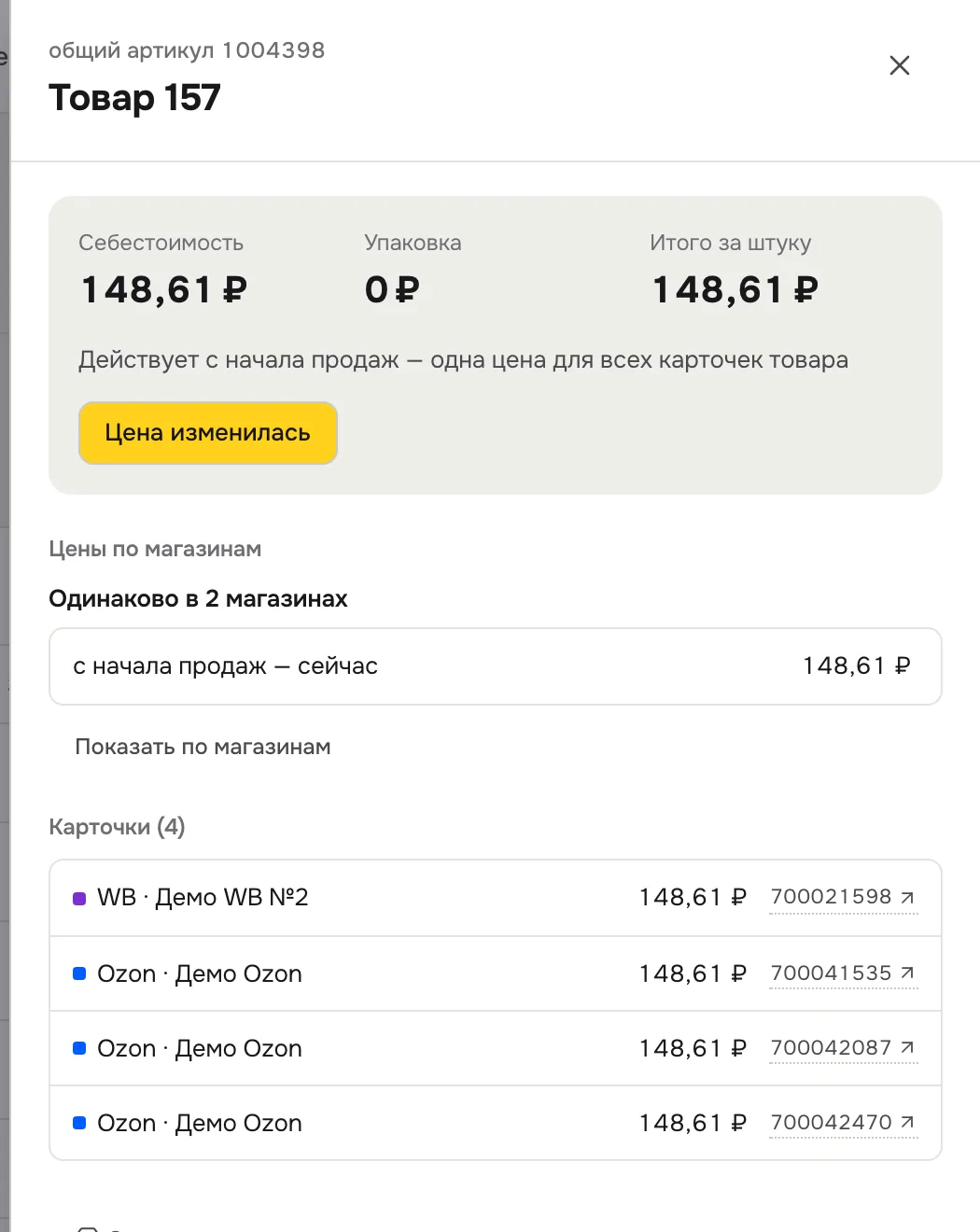Click the purple WB marker dot

79,899
